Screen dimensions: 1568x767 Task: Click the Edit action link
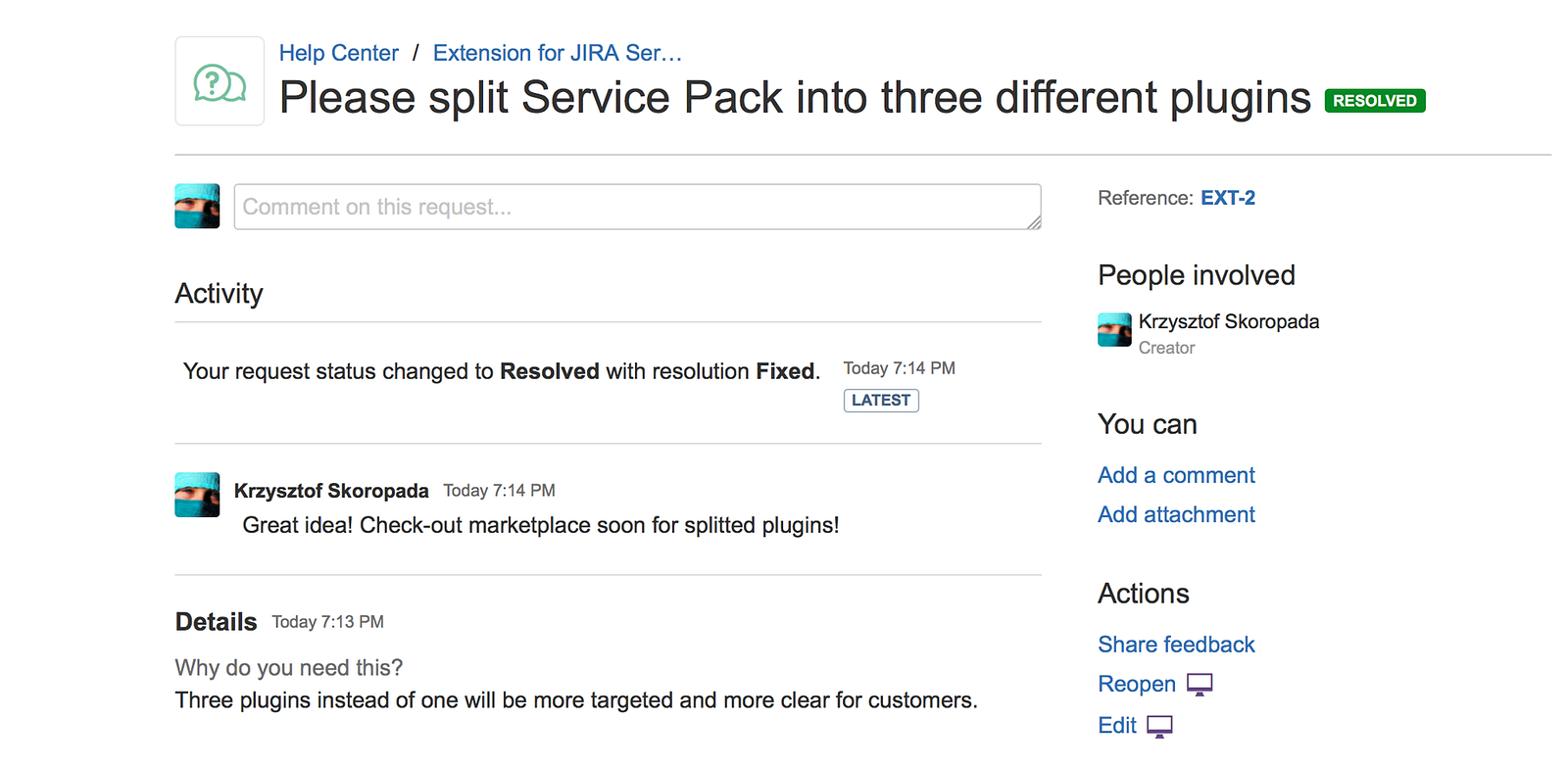click(x=1117, y=726)
